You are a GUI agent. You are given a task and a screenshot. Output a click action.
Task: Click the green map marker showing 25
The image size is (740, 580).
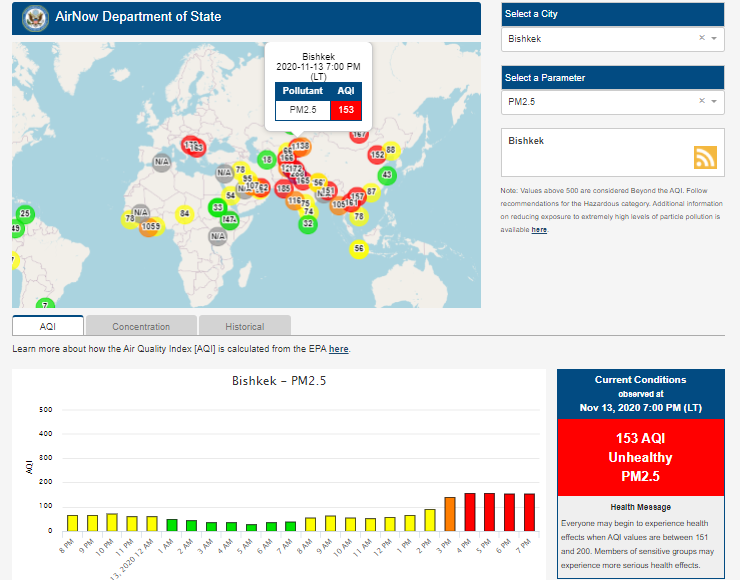click(25, 213)
